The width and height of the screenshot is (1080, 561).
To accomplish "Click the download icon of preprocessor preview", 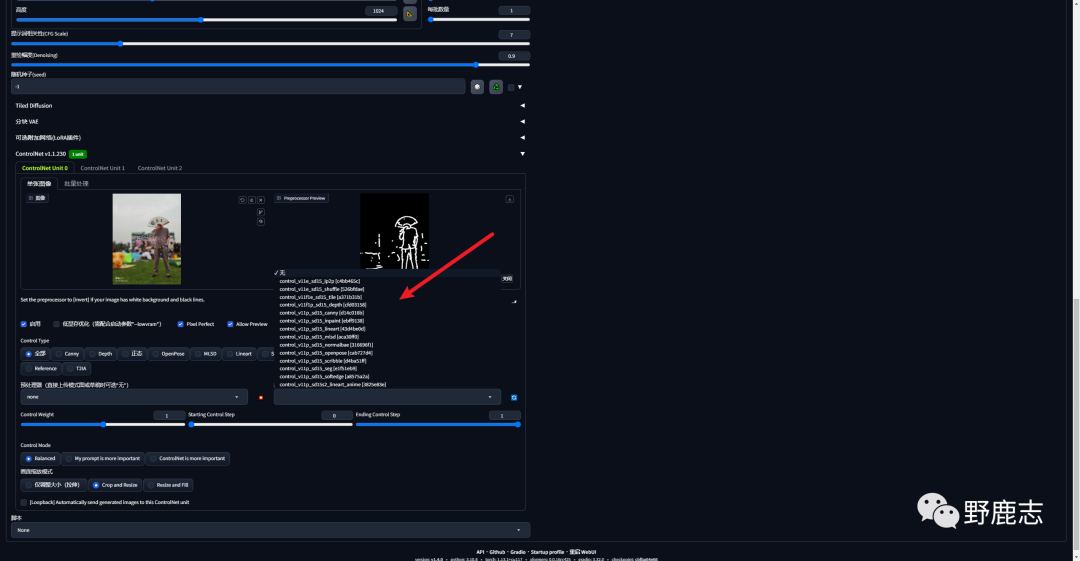I will (510, 199).
